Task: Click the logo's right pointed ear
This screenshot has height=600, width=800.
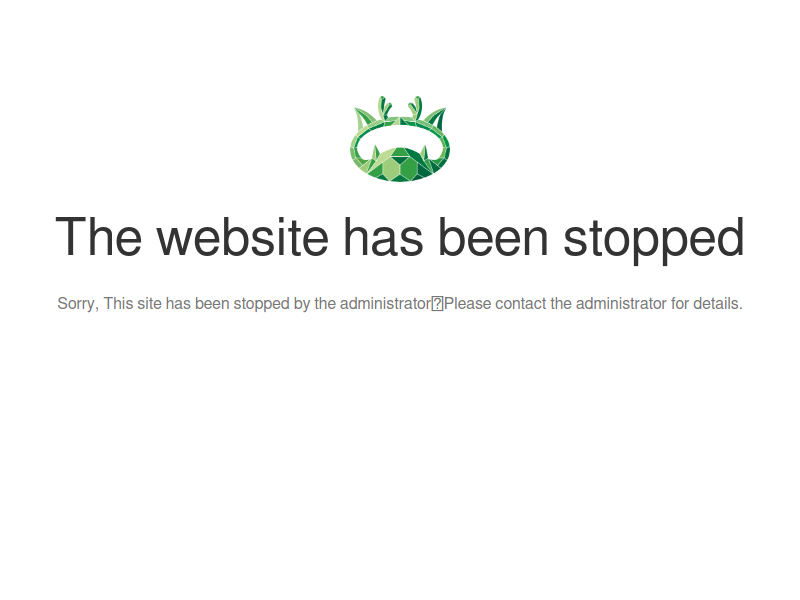Action: (435, 120)
